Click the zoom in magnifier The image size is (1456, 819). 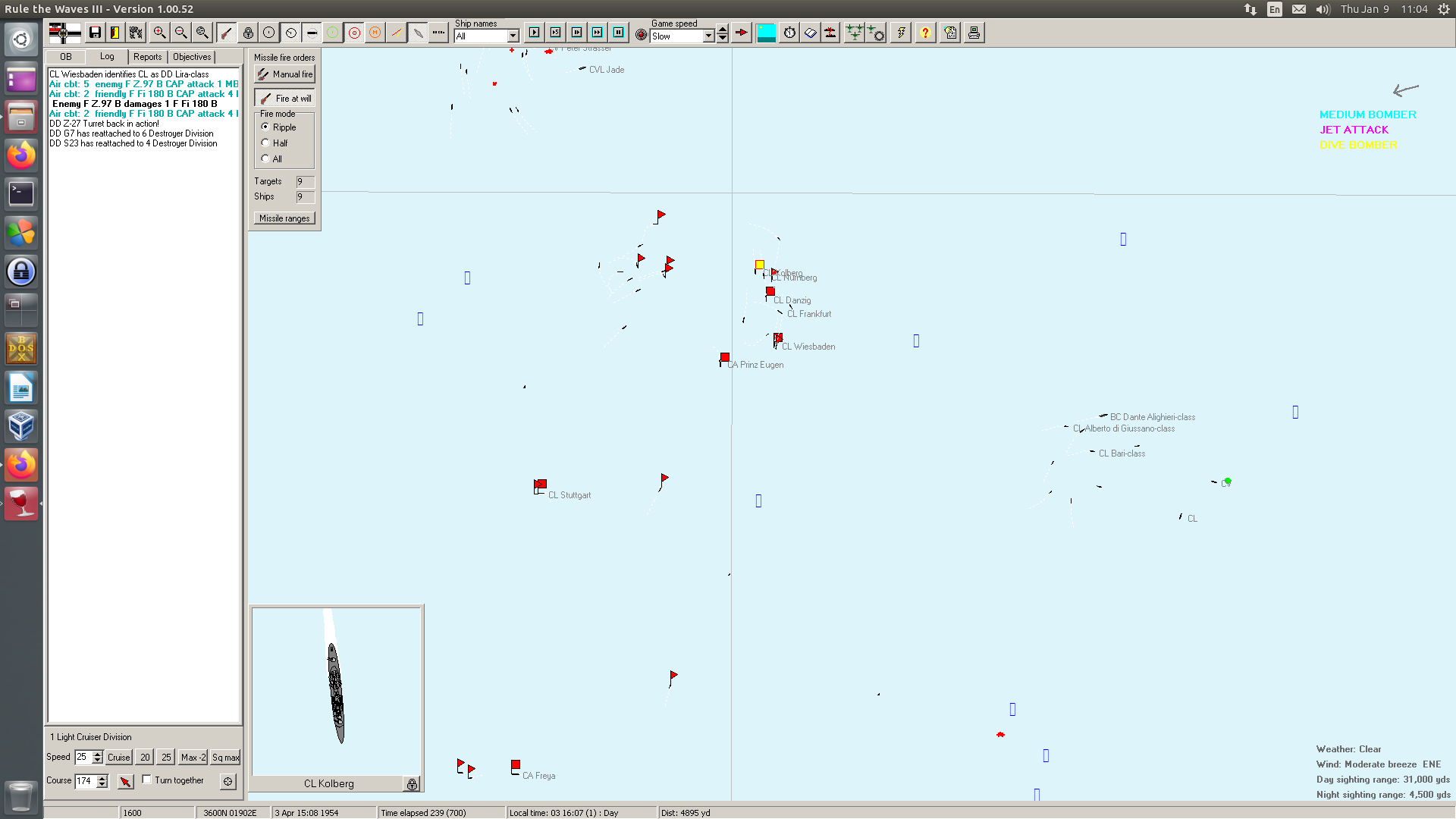[159, 33]
